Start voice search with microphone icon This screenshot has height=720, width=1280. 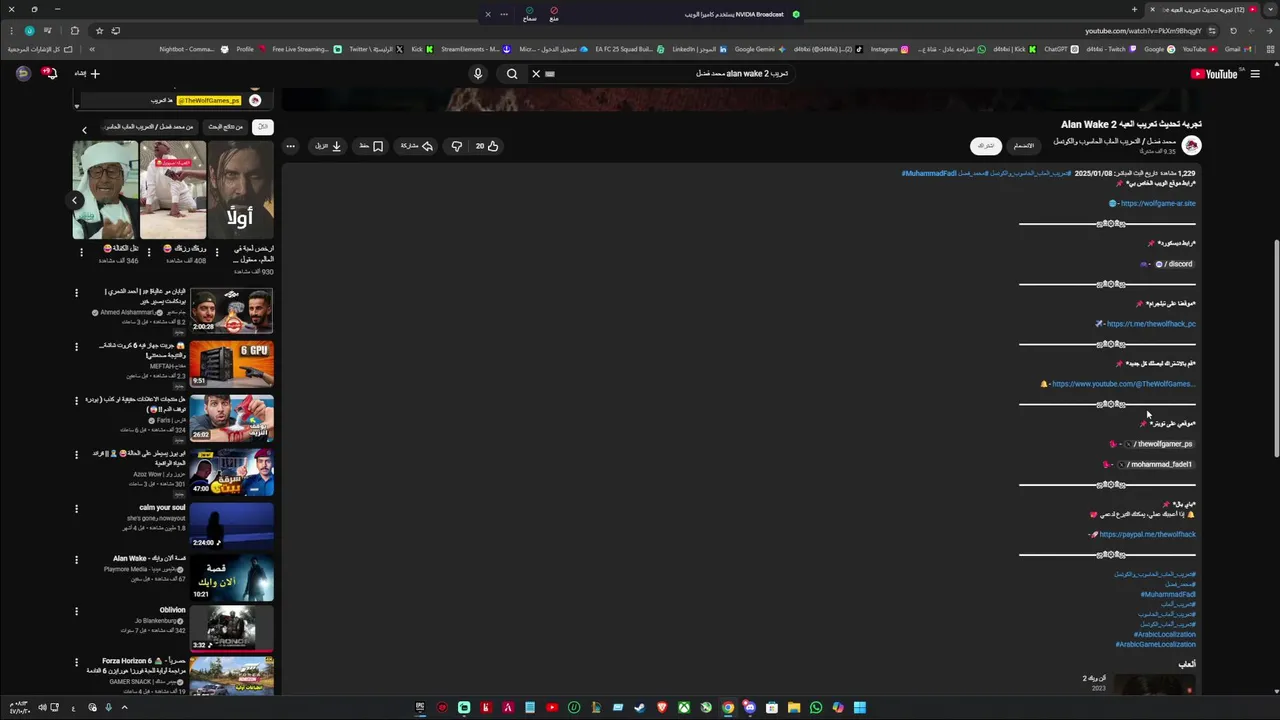pos(478,73)
